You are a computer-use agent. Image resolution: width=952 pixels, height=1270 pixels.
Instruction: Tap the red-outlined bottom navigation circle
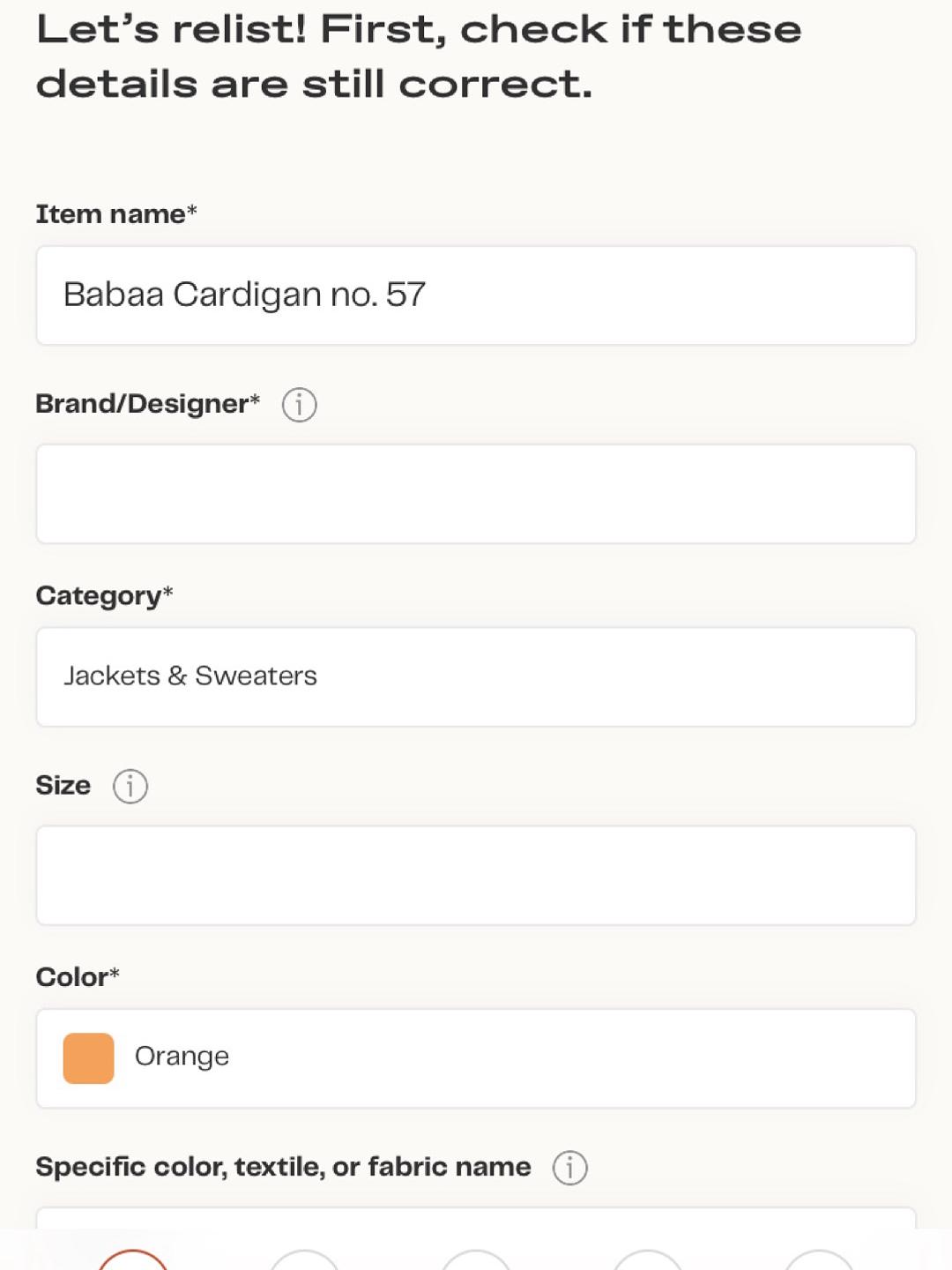132,1260
